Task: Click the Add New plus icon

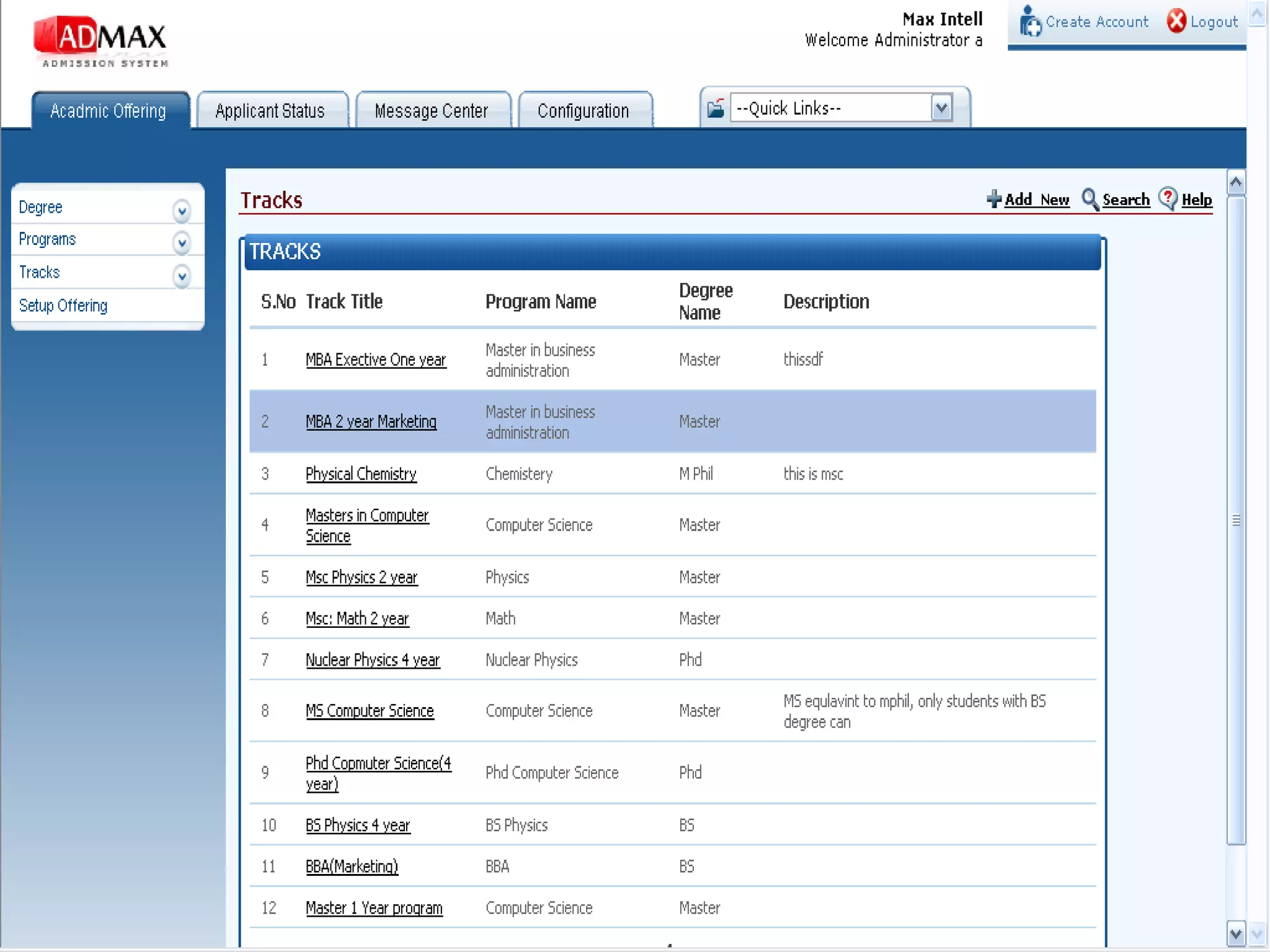Action: [993, 199]
